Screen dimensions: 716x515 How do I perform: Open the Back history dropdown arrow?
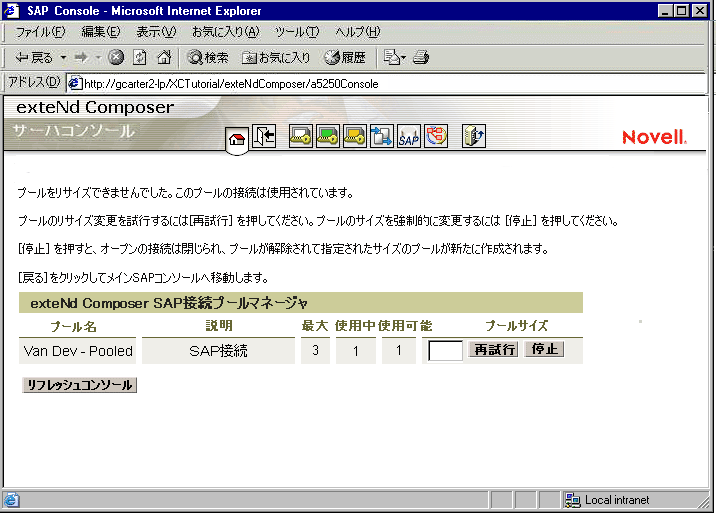pos(63,58)
